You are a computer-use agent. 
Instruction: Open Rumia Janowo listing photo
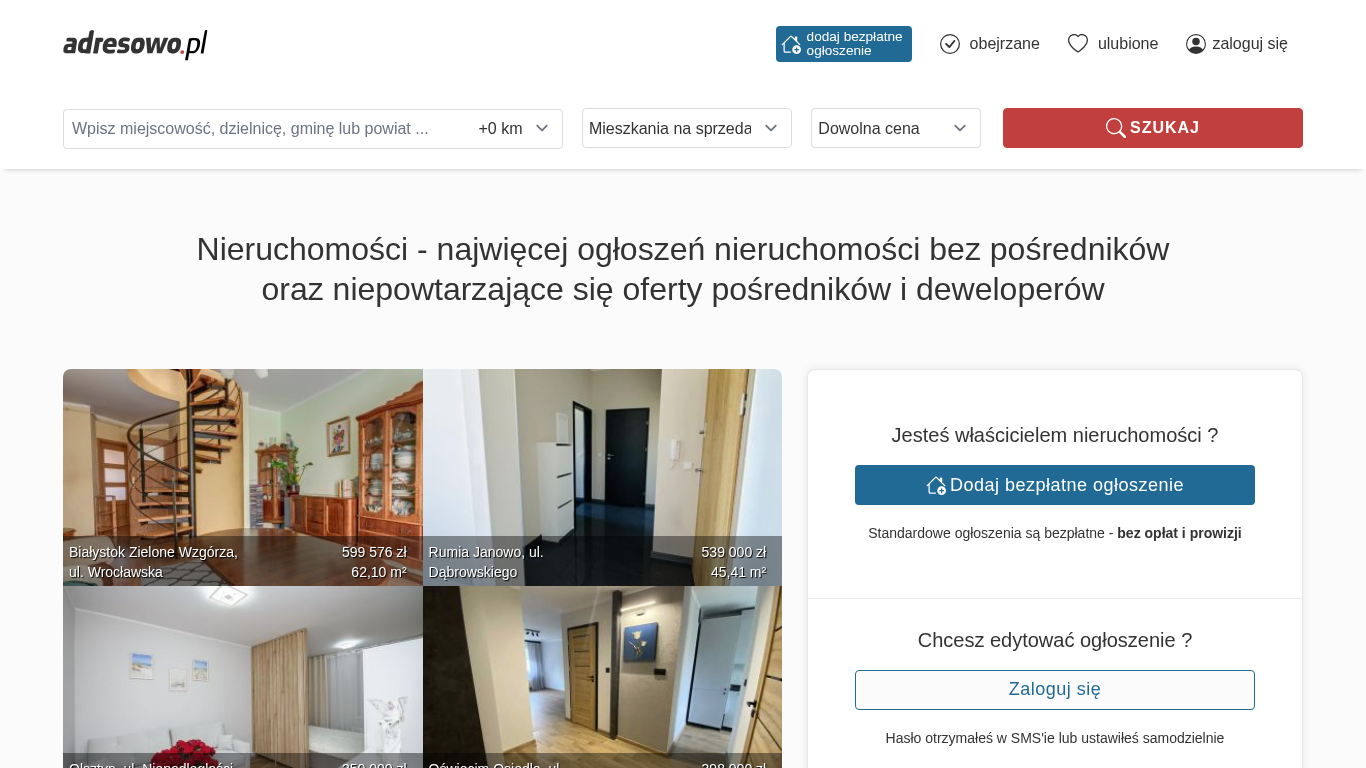pos(602,477)
